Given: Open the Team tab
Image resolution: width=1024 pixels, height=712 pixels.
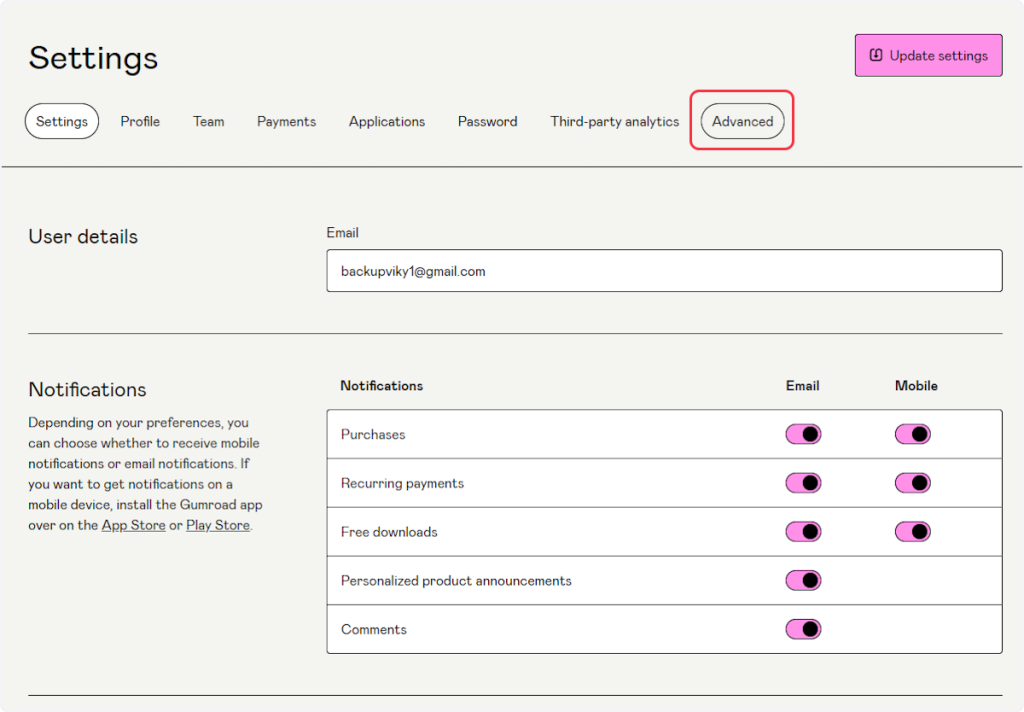Looking at the screenshot, I should [208, 121].
